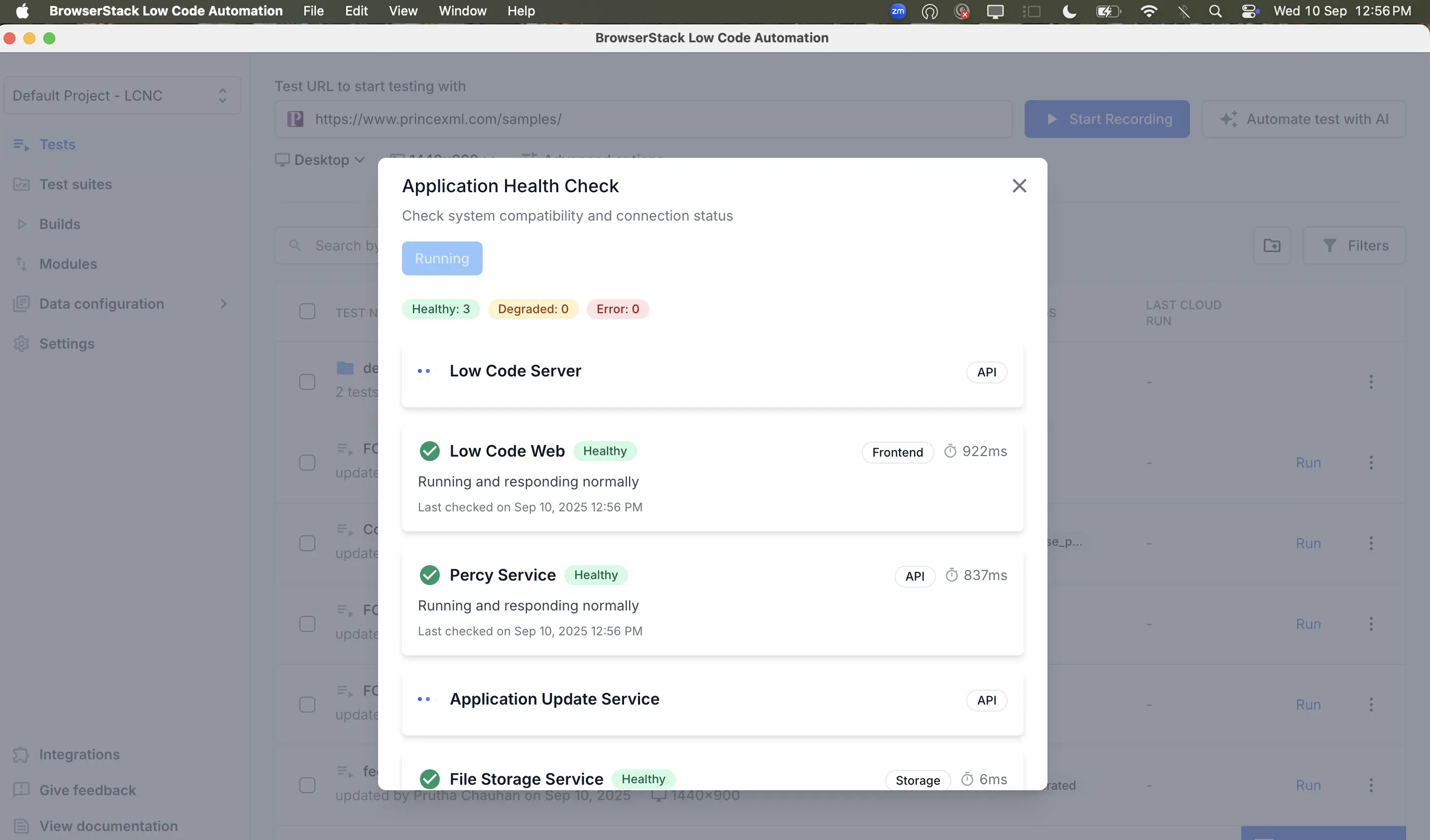Screen dimensions: 1430x840
Task: Click the green checkmark for Low Code Web
Action: [429, 451]
